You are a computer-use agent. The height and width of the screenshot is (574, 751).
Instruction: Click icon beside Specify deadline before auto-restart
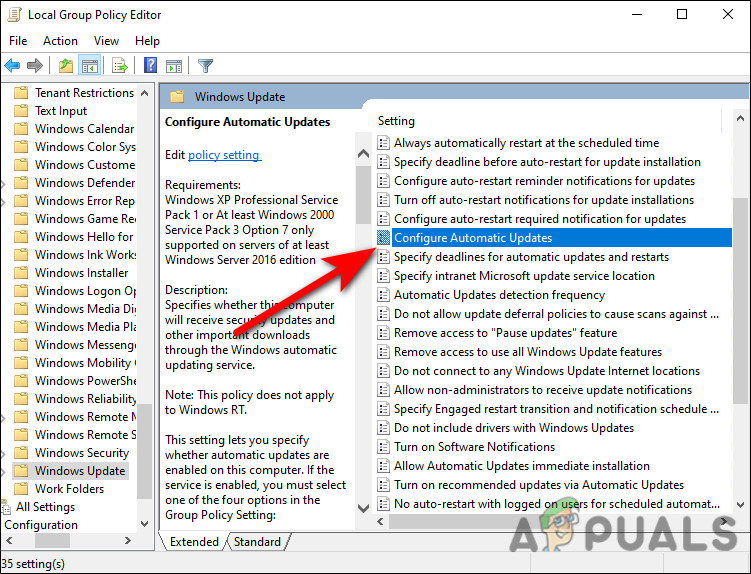click(383, 162)
